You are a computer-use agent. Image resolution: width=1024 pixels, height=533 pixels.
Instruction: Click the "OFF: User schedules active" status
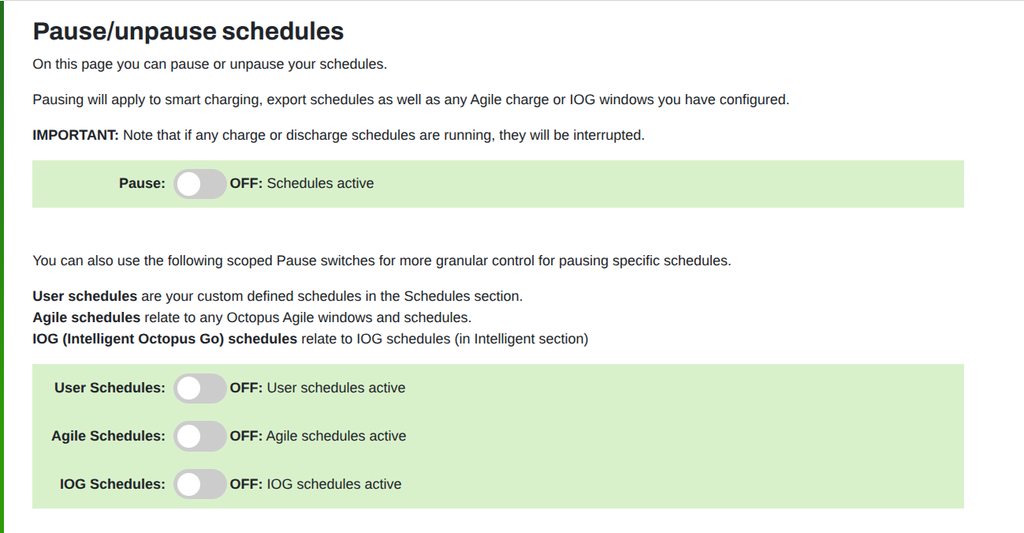coord(318,388)
